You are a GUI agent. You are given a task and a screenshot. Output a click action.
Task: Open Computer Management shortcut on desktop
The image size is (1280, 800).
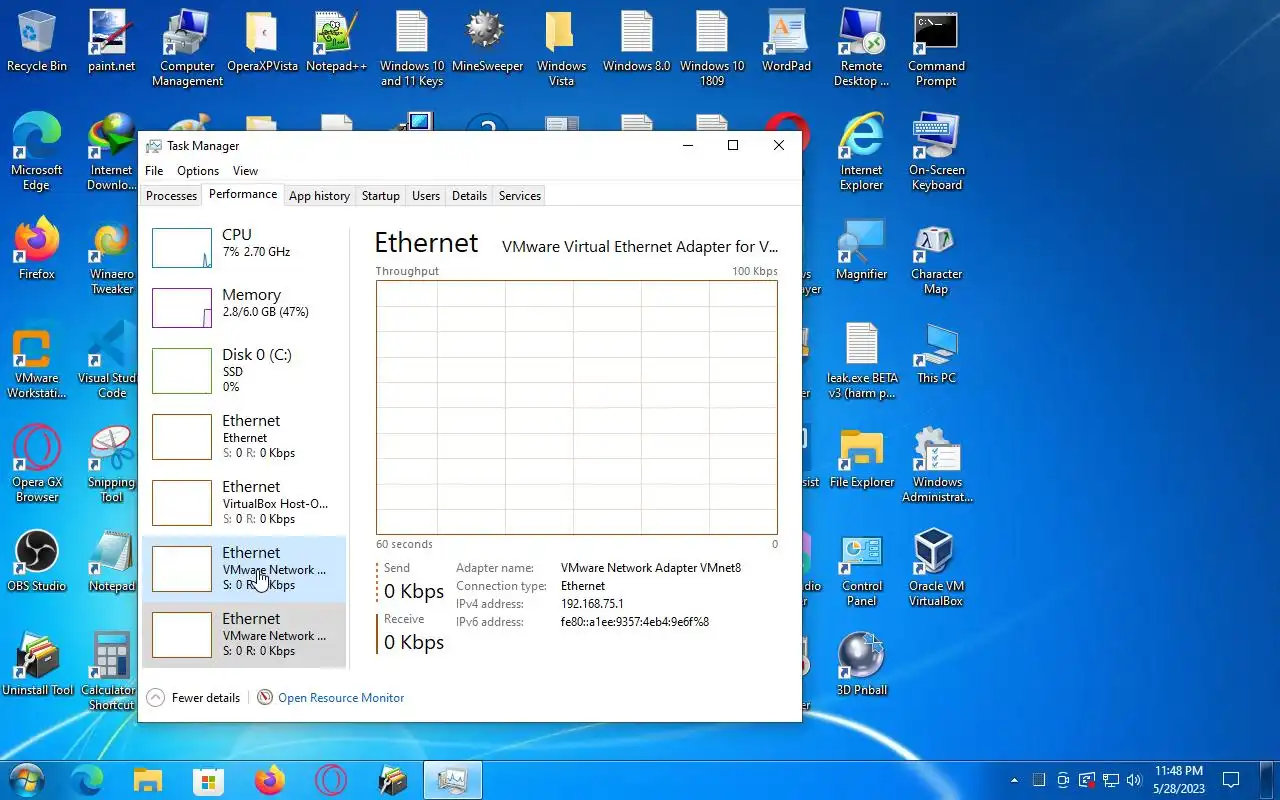(187, 48)
